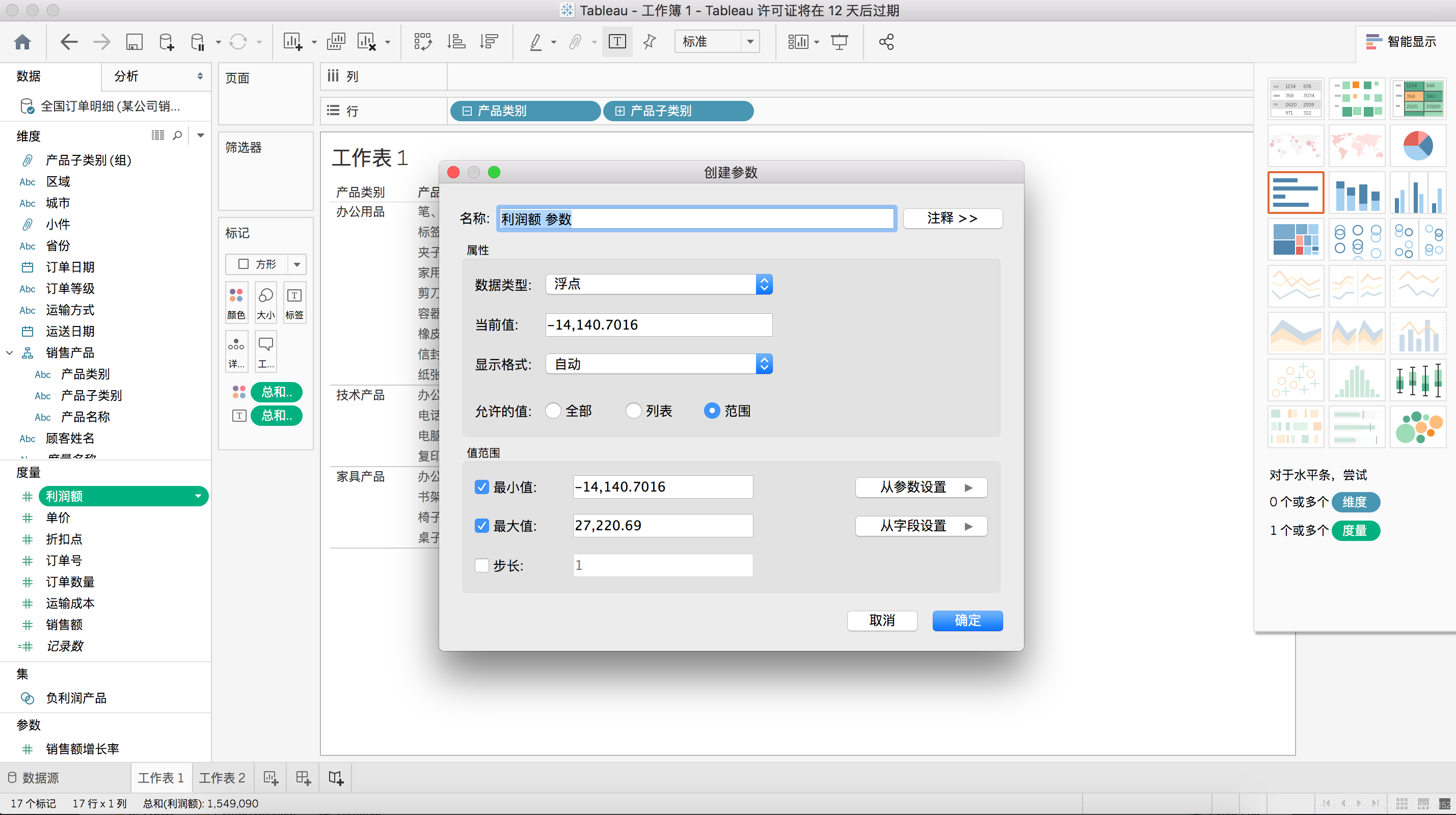Click the 取消 button
The width and height of the screenshot is (1456, 815).
pyautogui.click(x=882, y=620)
